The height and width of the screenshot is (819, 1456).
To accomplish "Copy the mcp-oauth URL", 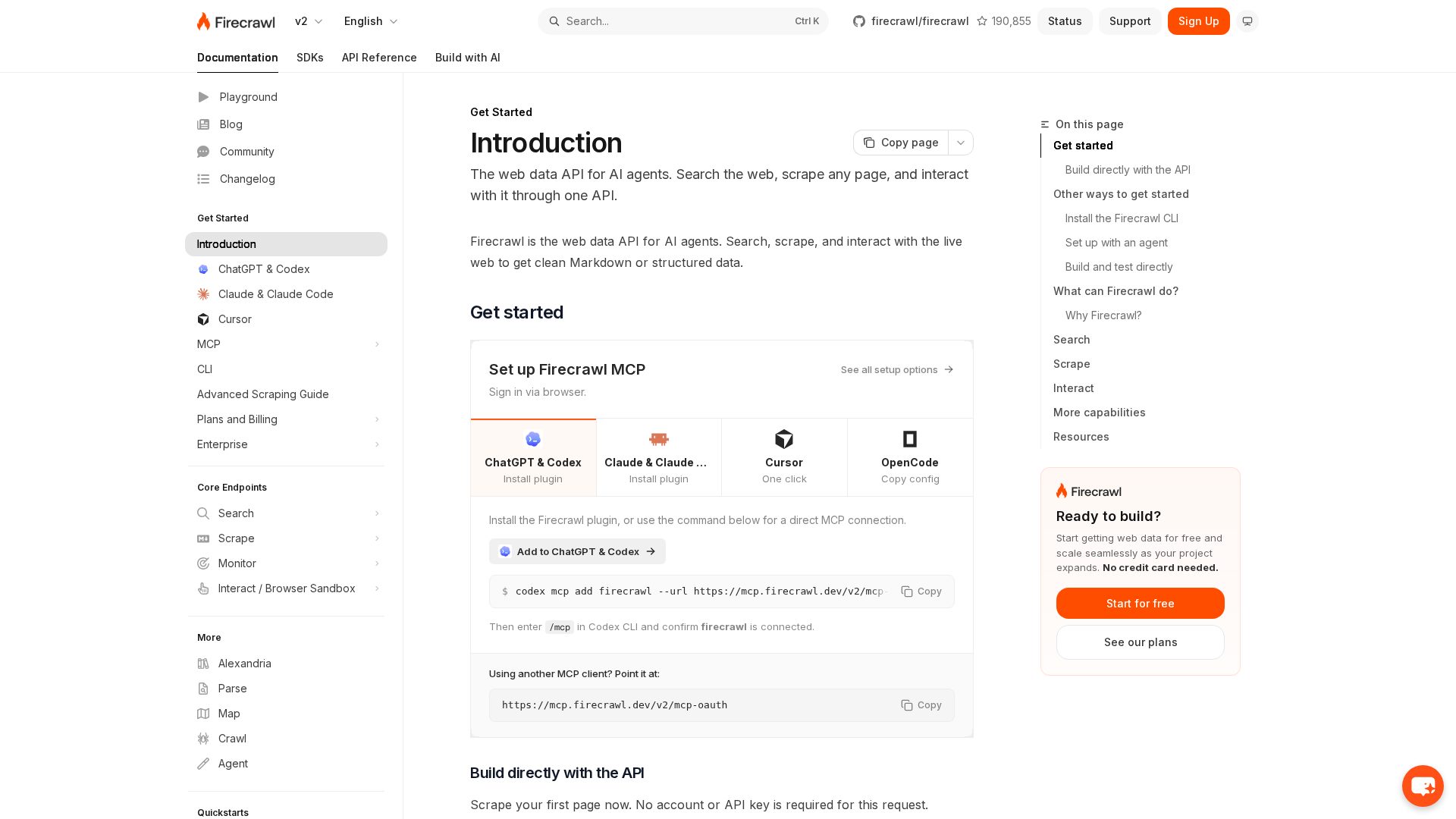I will click(921, 705).
